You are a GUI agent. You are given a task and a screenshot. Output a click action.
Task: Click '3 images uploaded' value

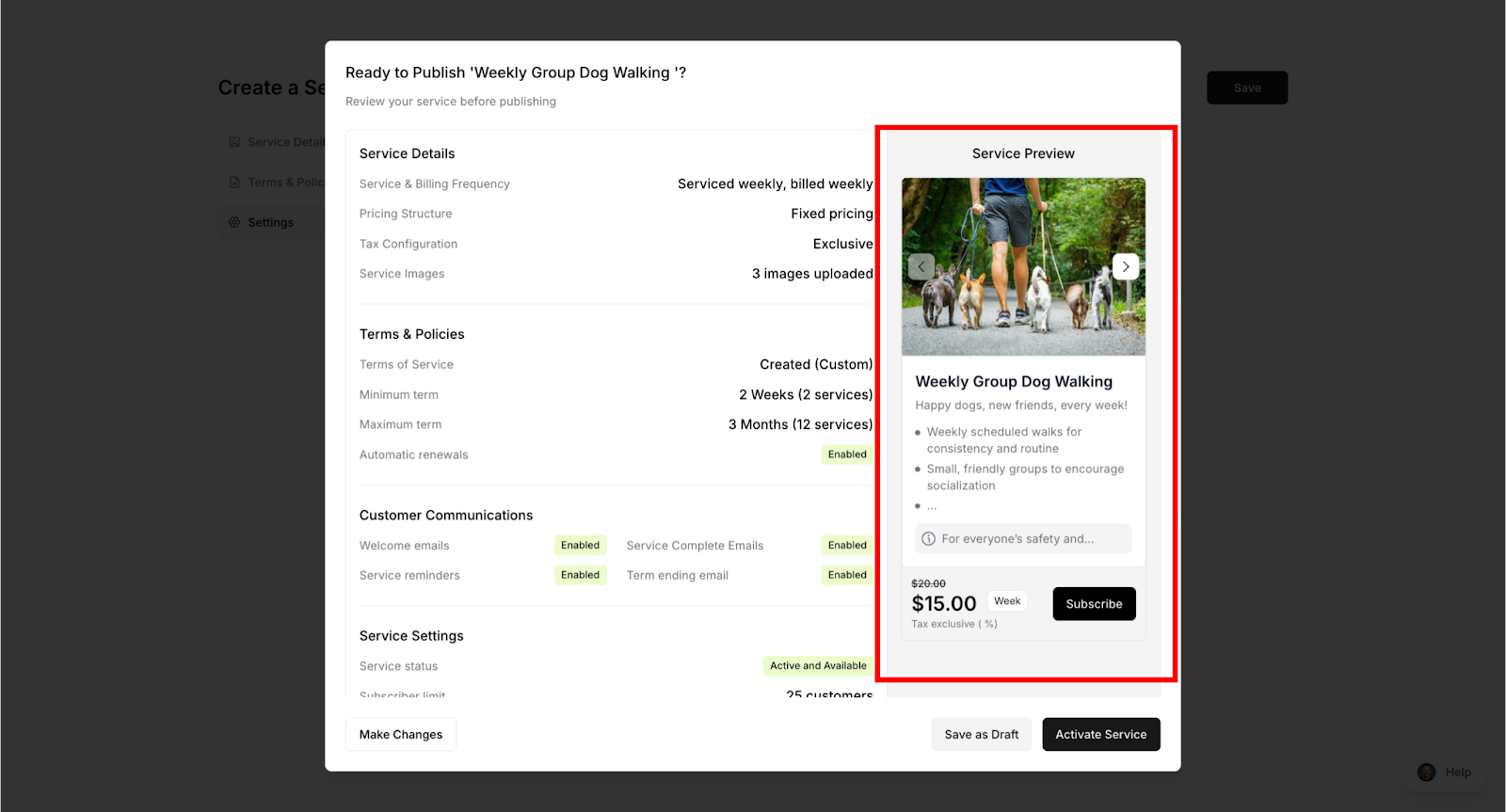[x=812, y=274]
